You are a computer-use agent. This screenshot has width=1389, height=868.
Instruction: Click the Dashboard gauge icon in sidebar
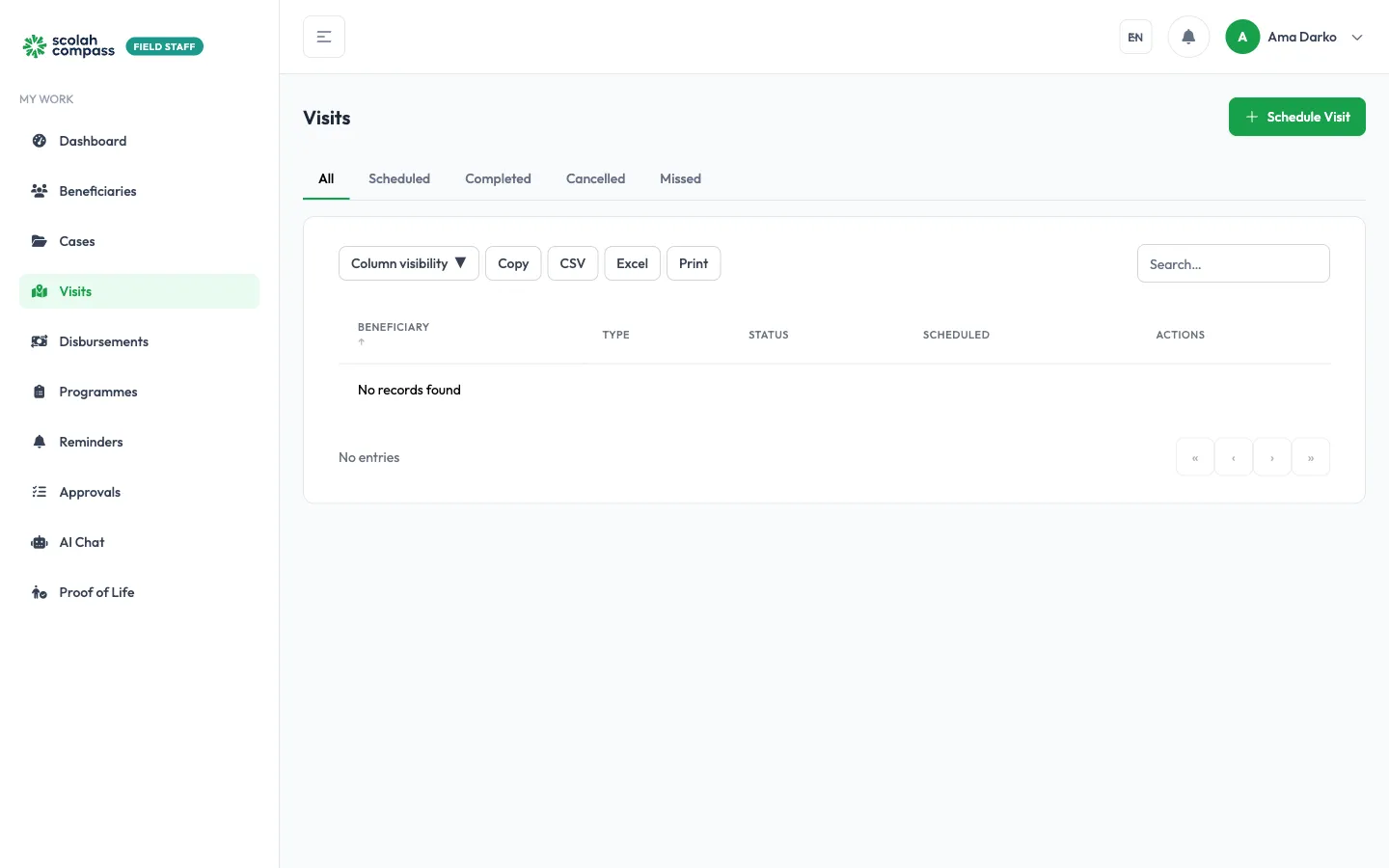tap(40, 141)
